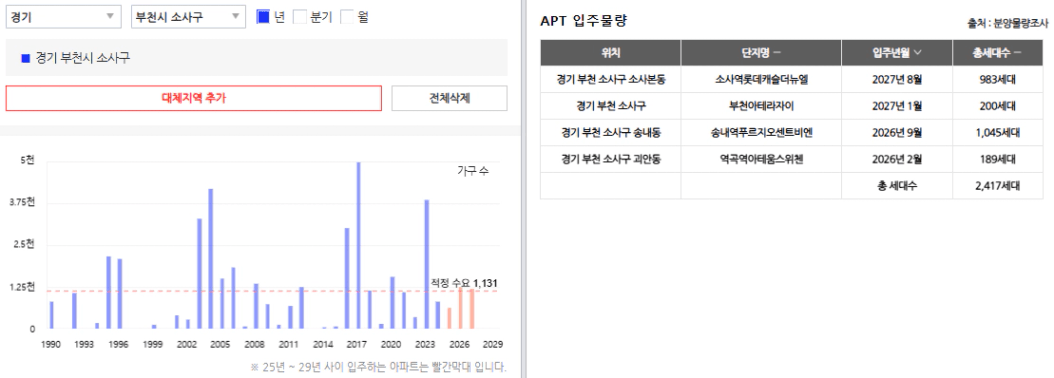Click the APT 입주물량 heading
The height and width of the screenshot is (378, 1054).
(583, 21)
